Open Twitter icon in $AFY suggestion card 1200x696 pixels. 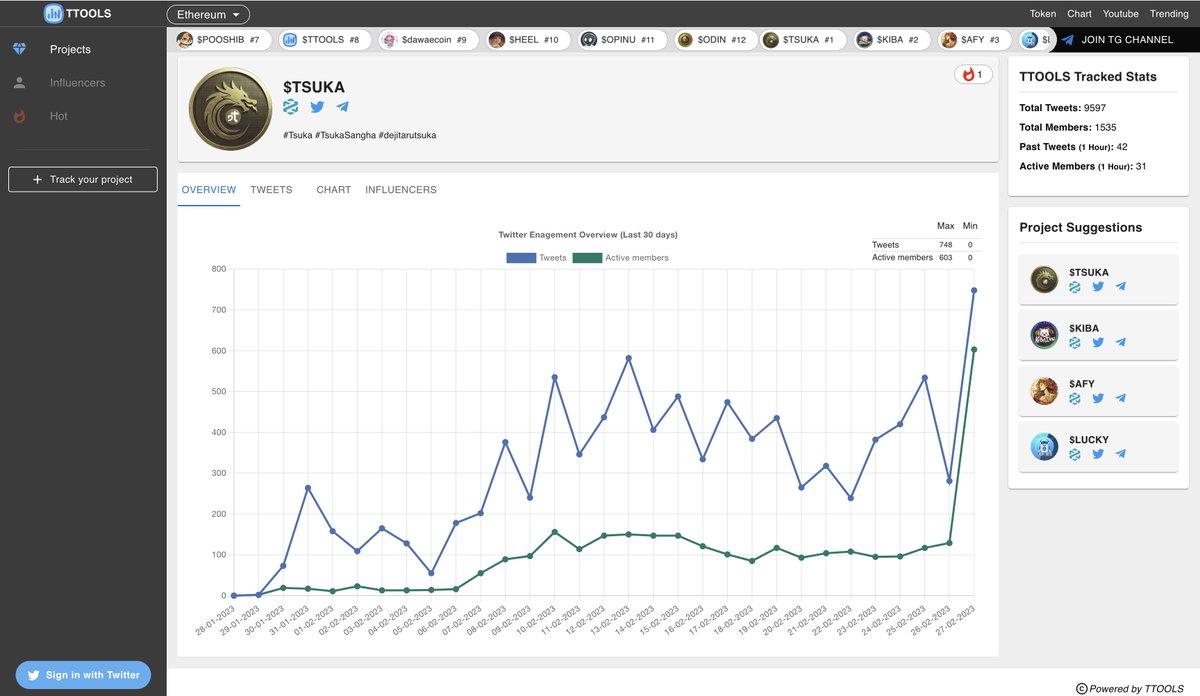pos(1098,398)
